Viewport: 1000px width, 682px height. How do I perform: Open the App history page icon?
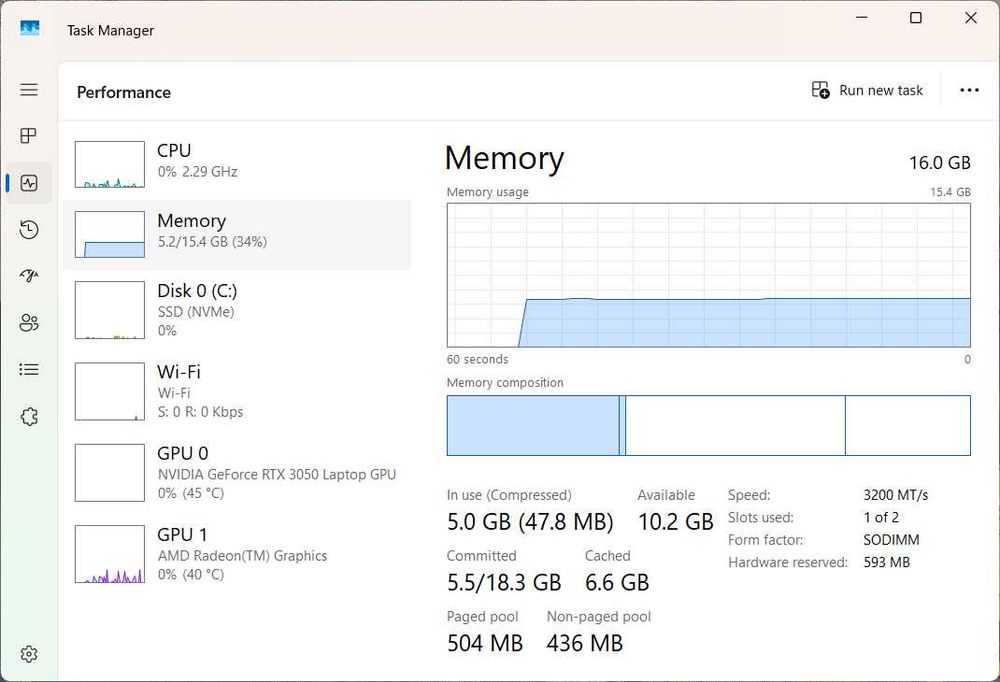click(x=29, y=230)
